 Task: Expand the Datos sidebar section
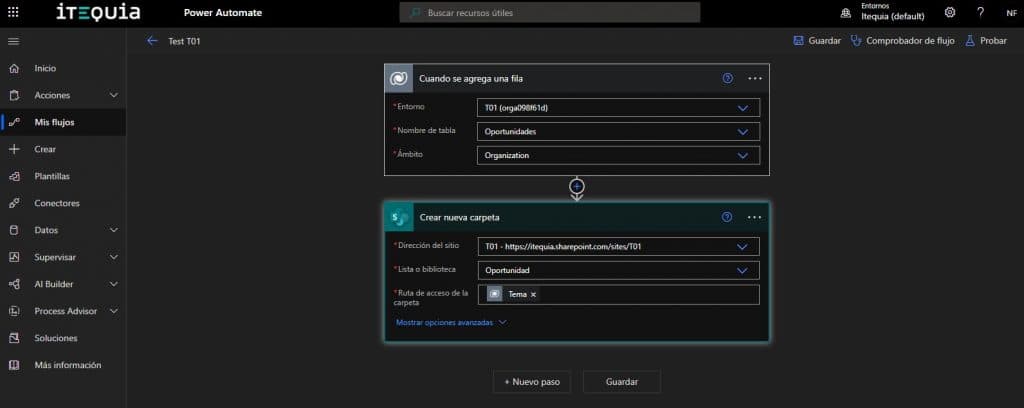click(114, 230)
